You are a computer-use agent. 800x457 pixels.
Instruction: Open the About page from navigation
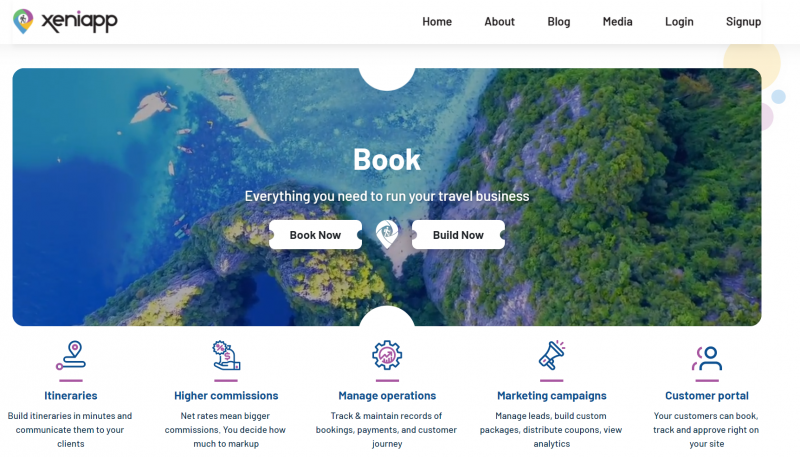click(499, 22)
